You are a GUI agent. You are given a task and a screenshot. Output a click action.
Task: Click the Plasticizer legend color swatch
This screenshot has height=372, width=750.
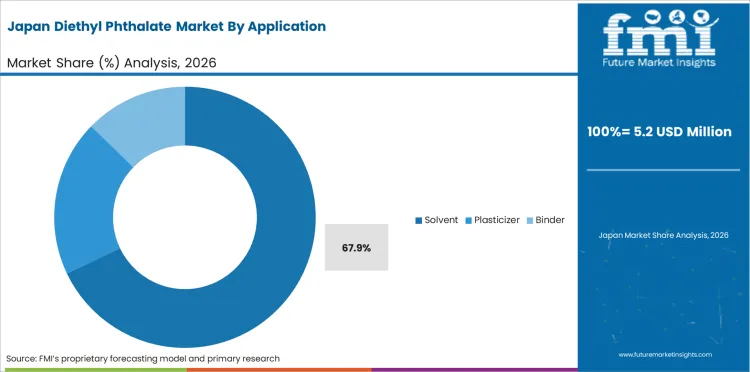click(469, 220)
